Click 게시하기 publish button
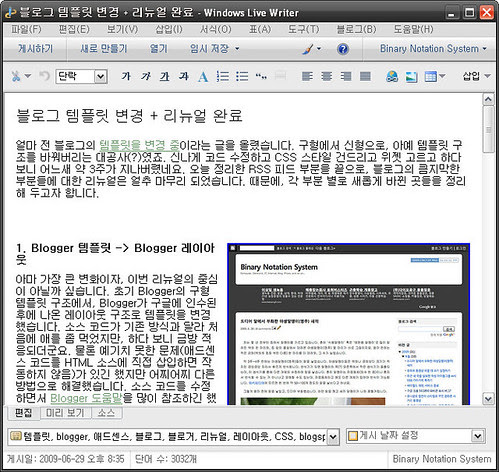 pos(35,49)
